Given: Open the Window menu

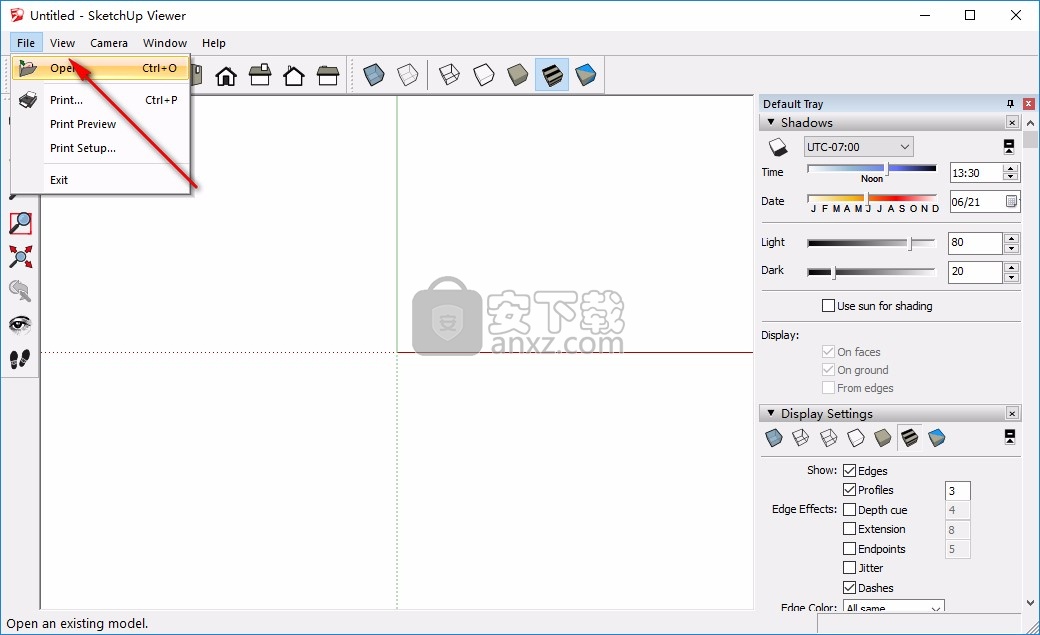Looking at the screenshot, I should [x=164, y=43].
